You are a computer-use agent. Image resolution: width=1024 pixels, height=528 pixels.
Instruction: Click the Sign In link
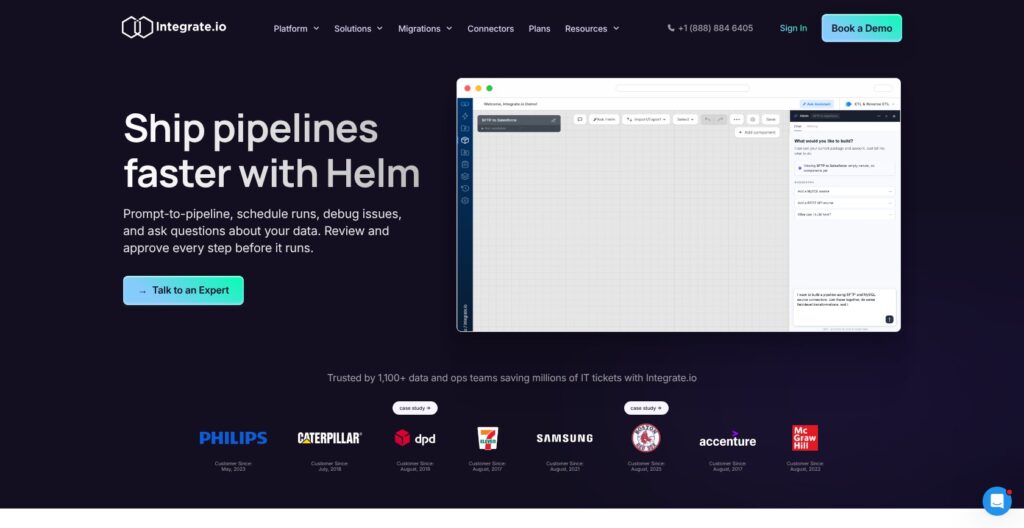793,28
